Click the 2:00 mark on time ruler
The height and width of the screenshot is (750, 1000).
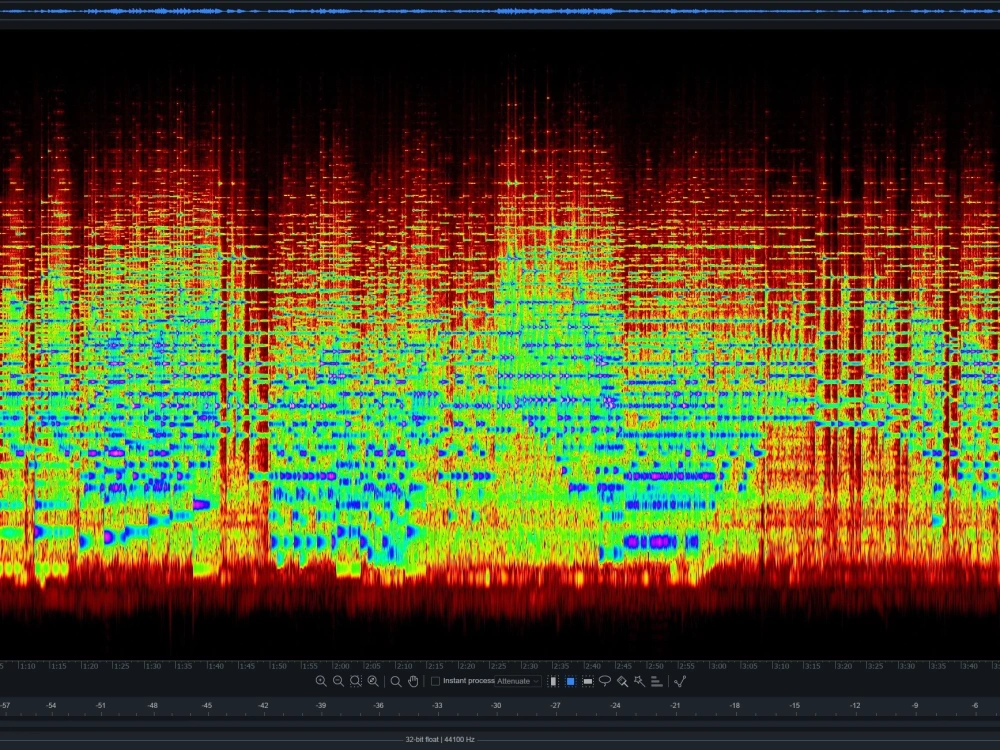[341, 666]
